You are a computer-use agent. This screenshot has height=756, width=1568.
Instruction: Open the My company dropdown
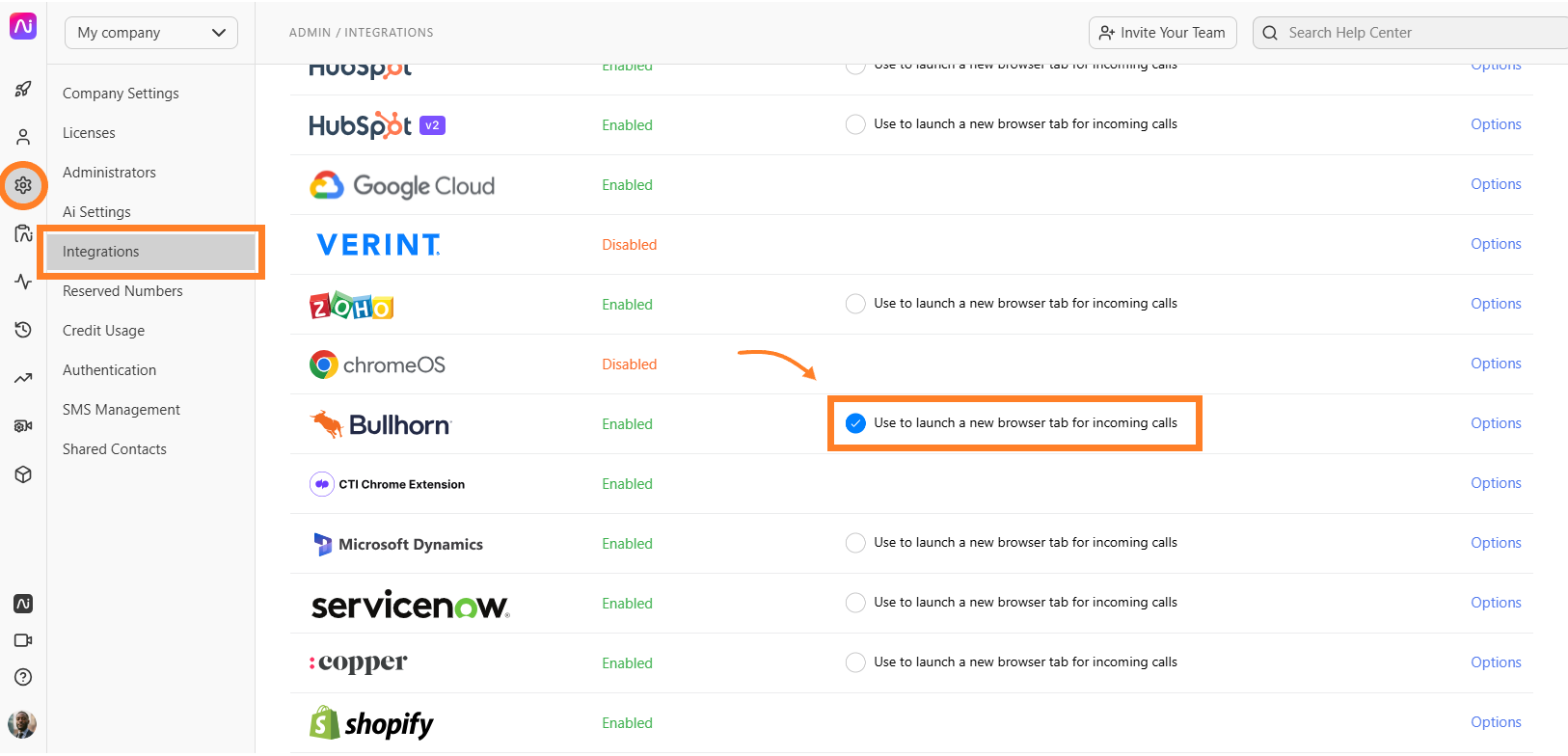tap(151, 33)
